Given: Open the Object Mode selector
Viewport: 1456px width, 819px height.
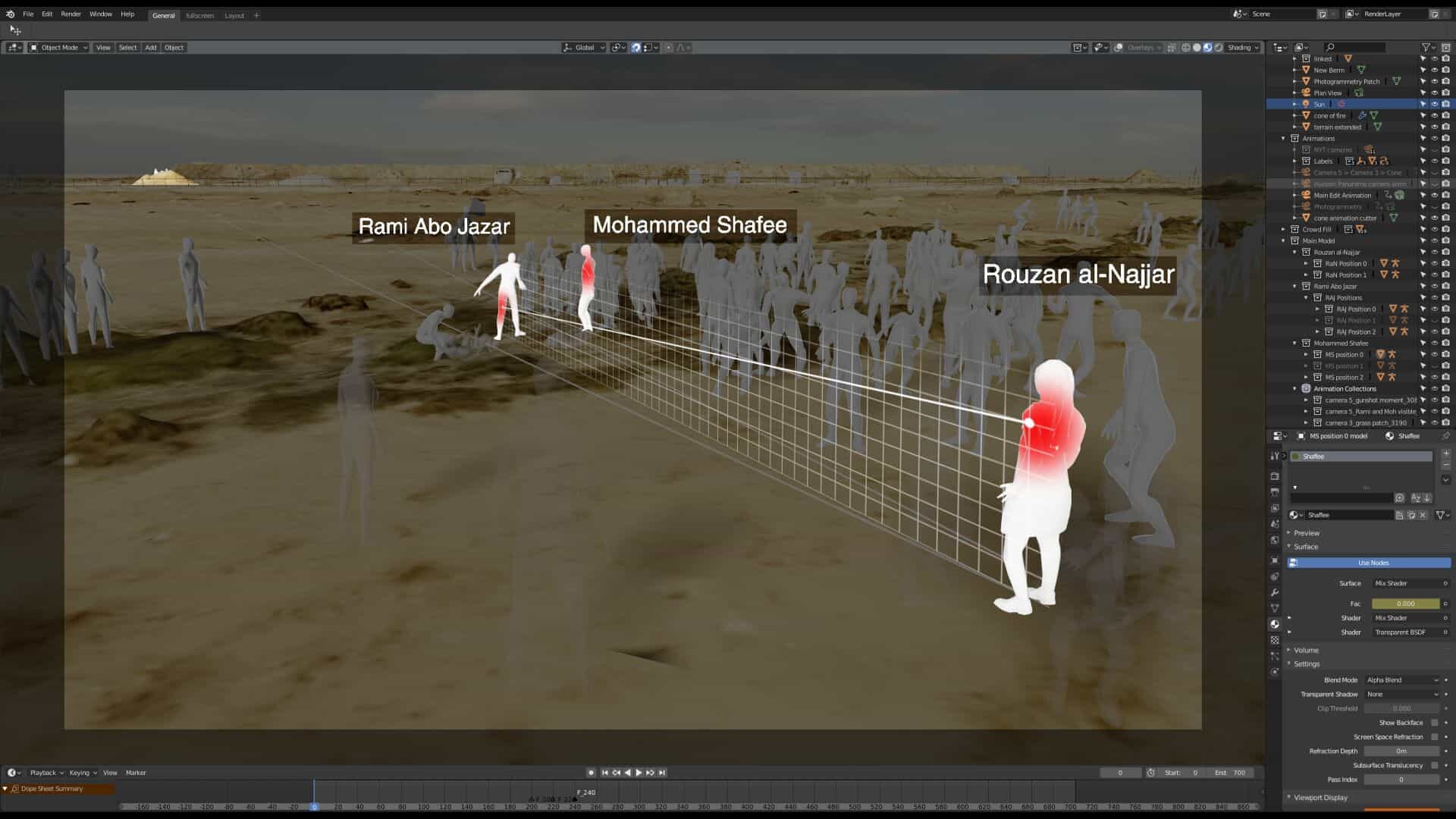Looking at the screenshot, I should point(59,47).
